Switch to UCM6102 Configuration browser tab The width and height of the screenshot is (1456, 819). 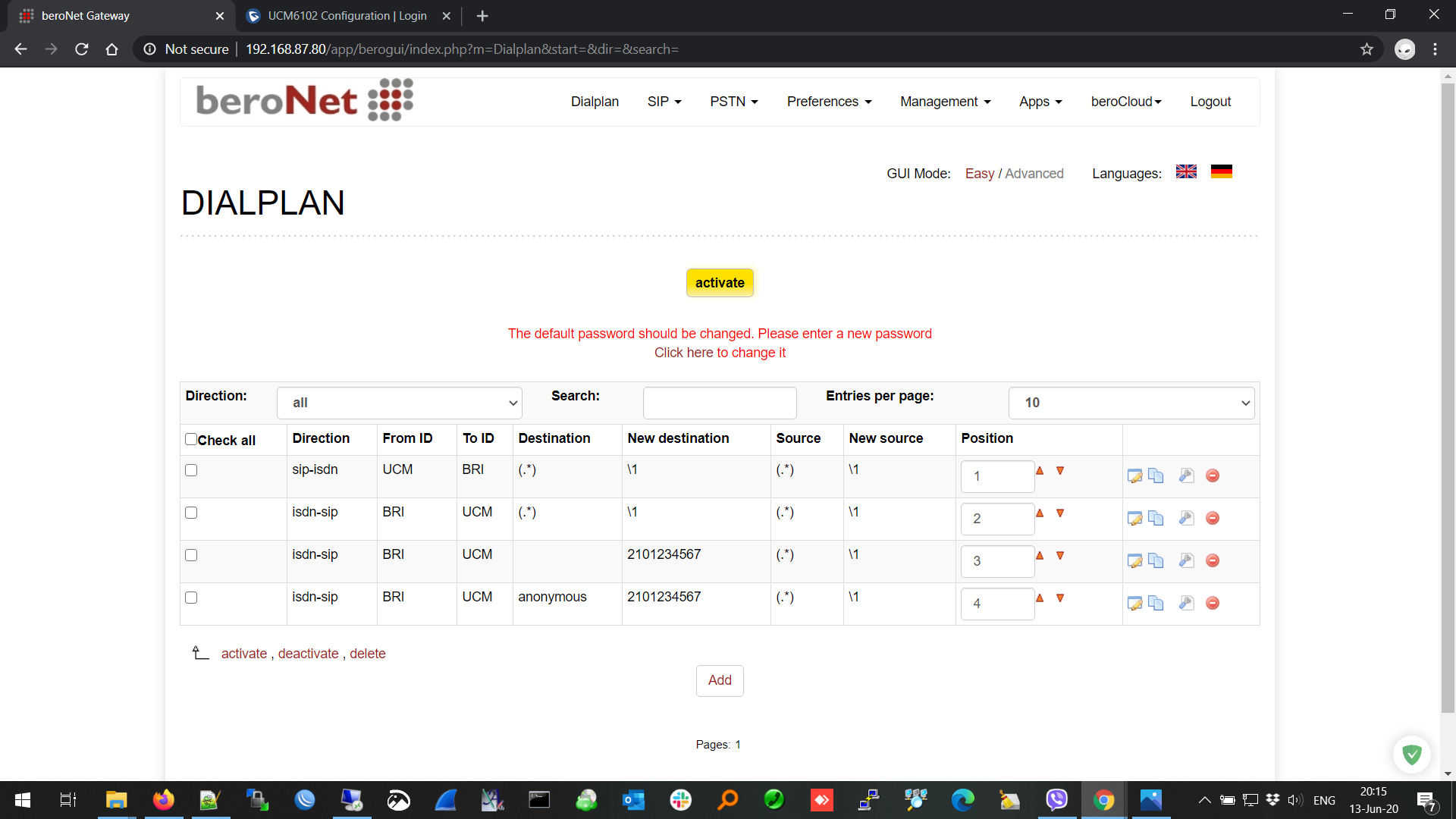pos(347,16)
